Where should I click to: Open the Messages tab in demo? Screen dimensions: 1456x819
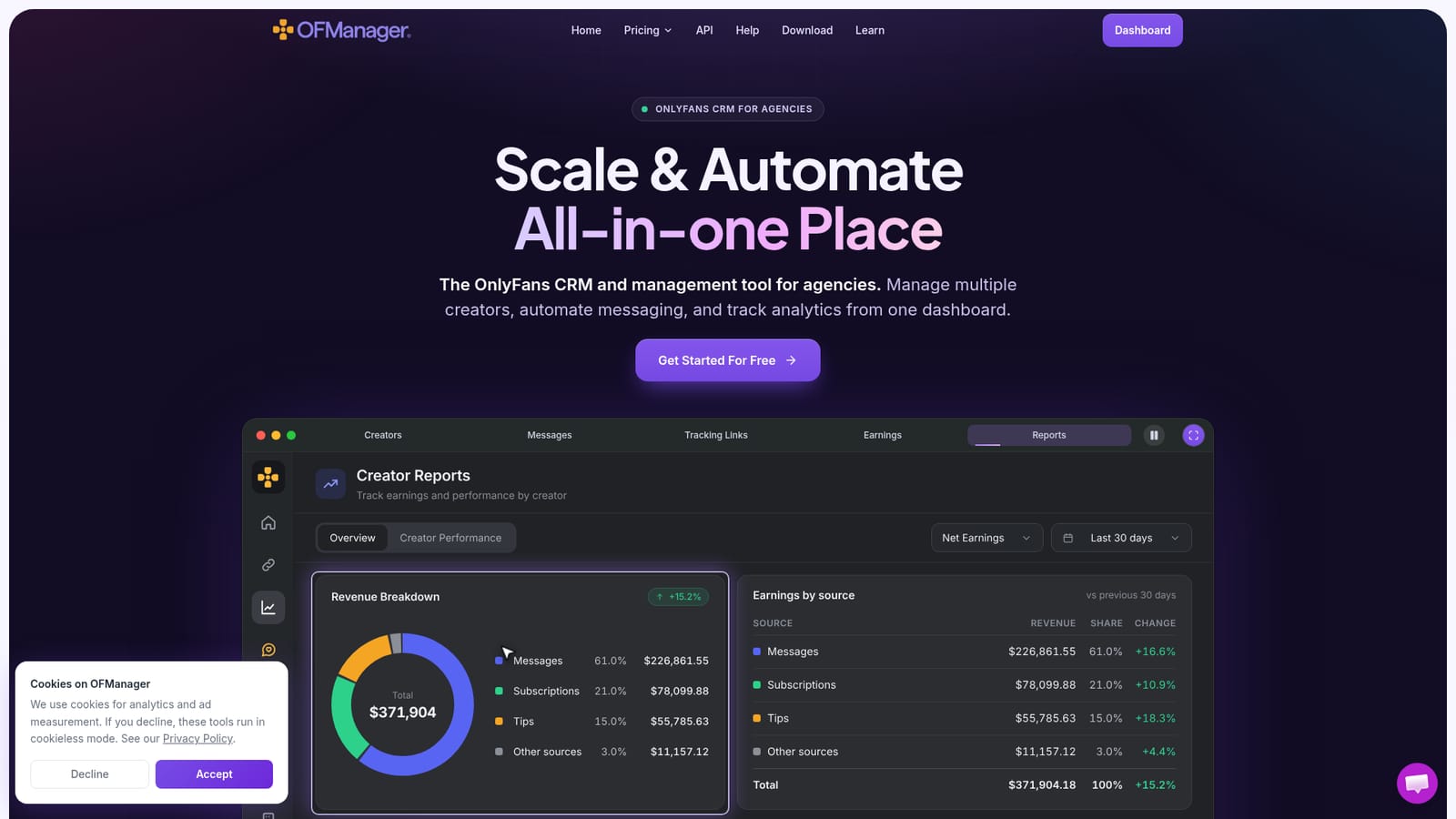tap(550, 435)
